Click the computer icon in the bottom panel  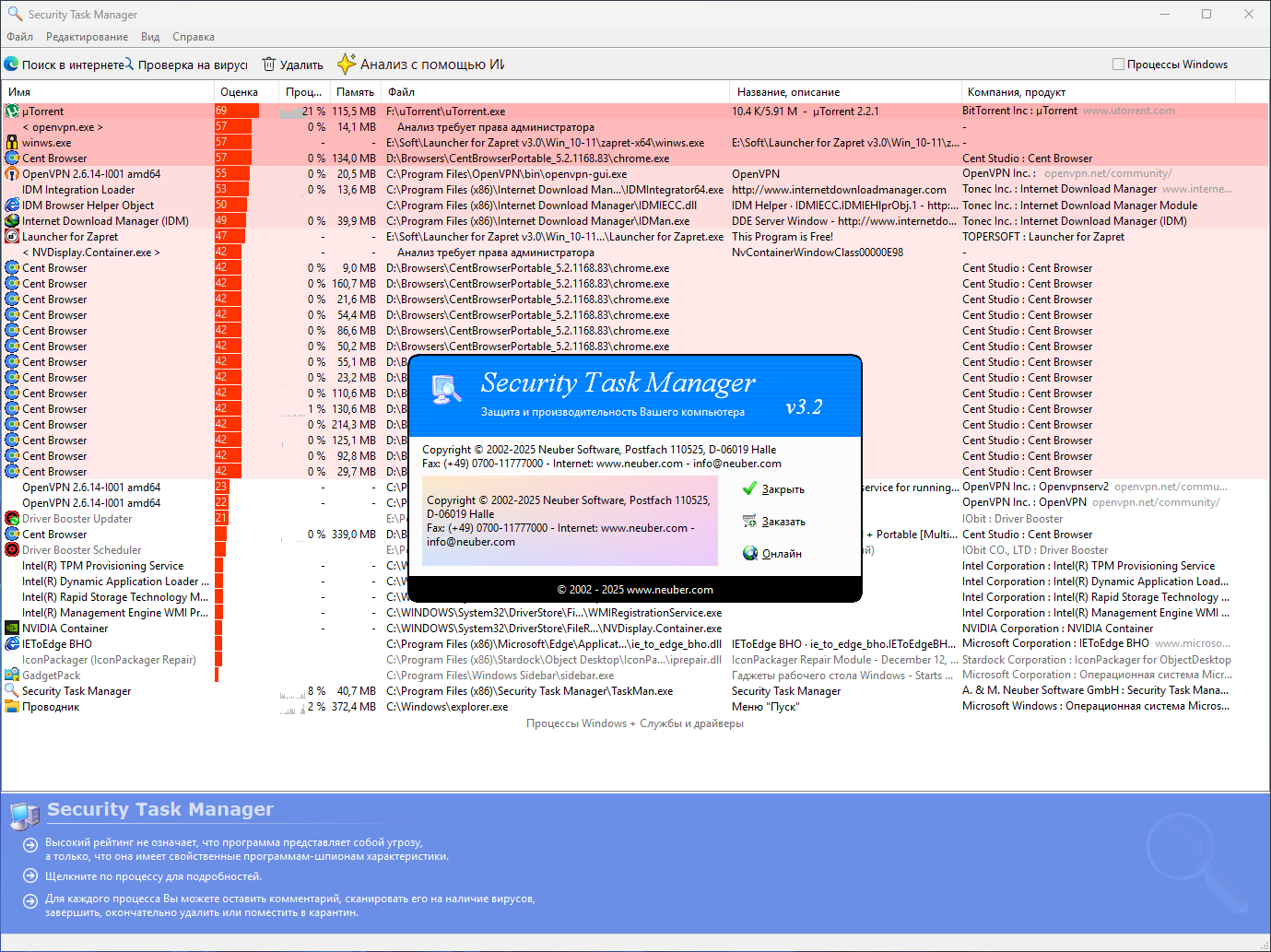tap(25, 816)
